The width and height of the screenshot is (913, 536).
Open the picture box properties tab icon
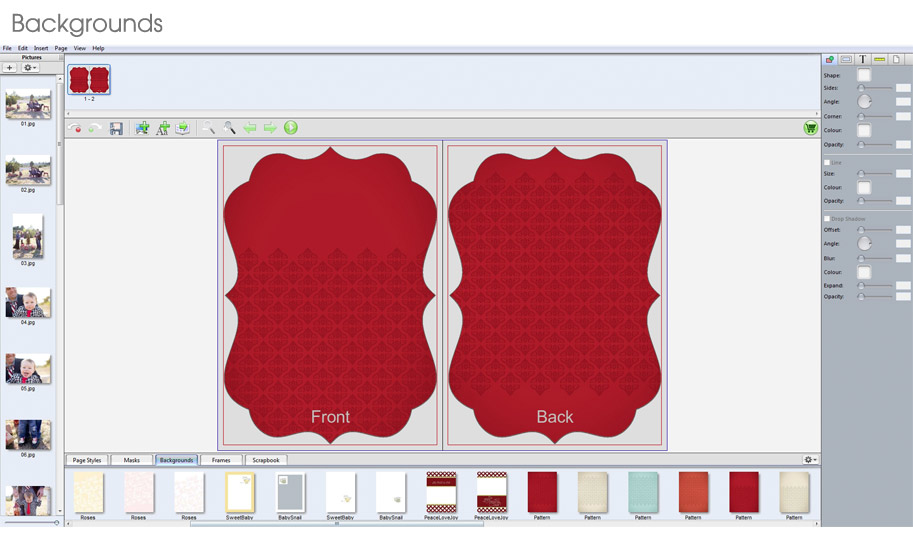[x=846, y=59]
